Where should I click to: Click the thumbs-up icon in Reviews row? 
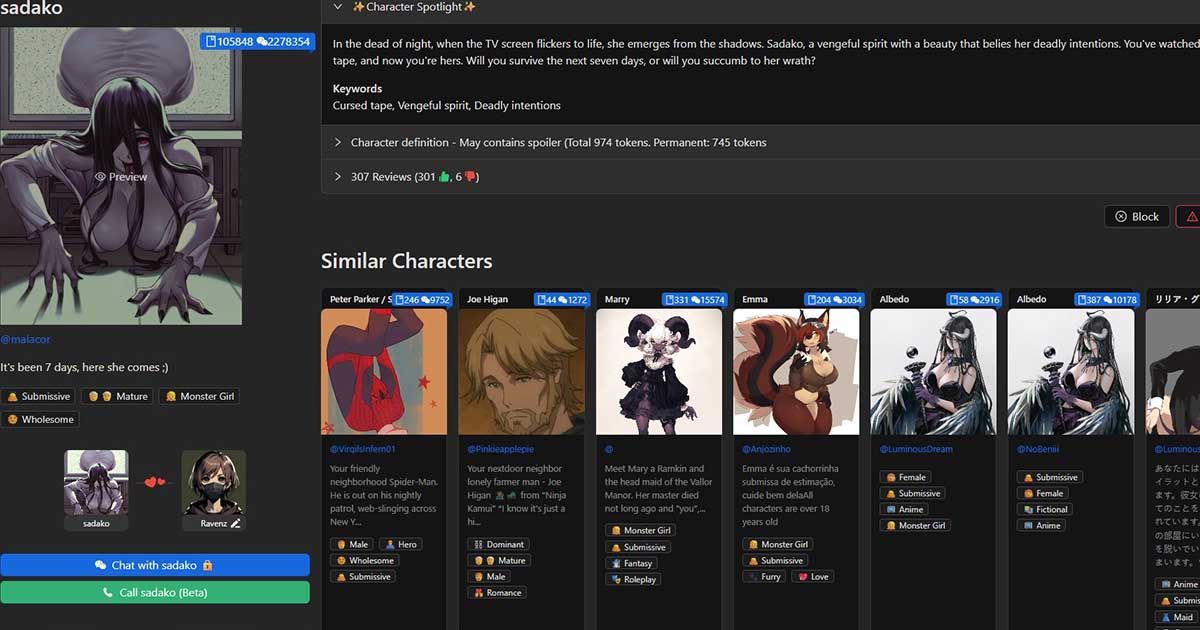[445, 177]
